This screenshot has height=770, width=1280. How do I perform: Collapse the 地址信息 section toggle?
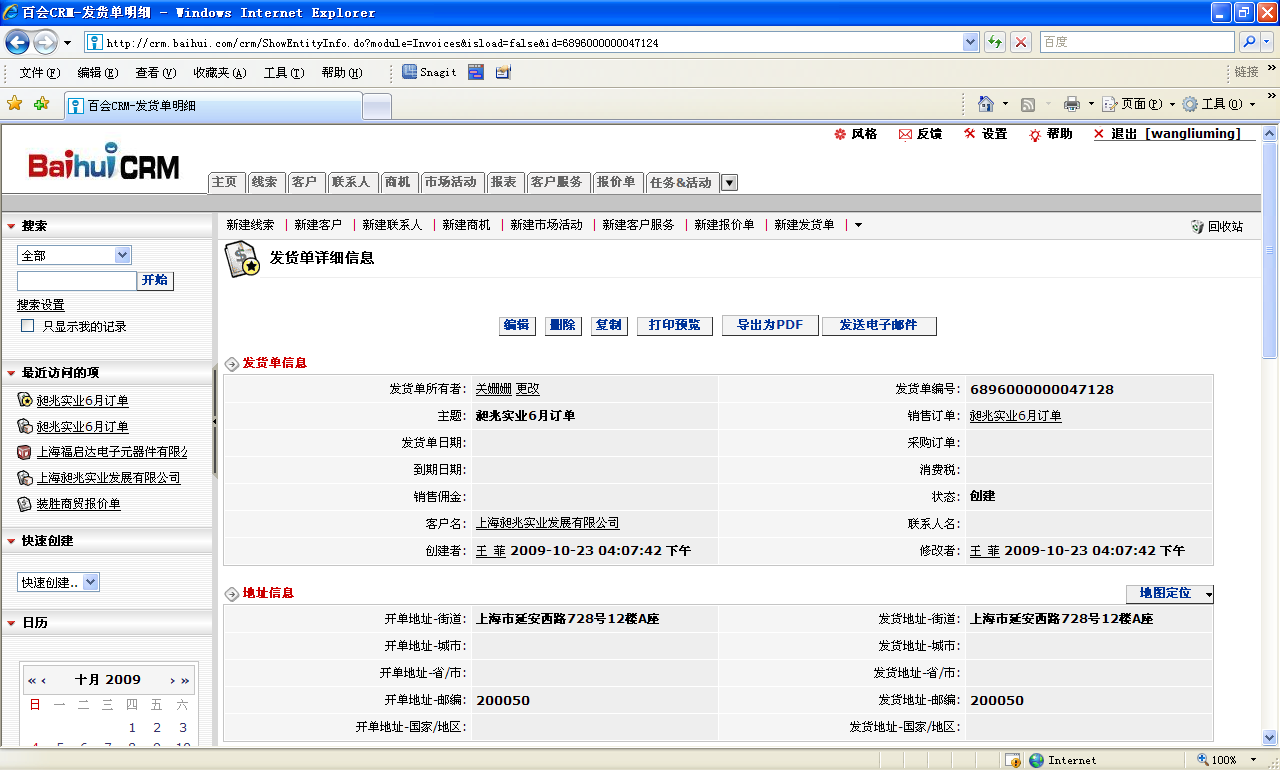click(232, 594)
